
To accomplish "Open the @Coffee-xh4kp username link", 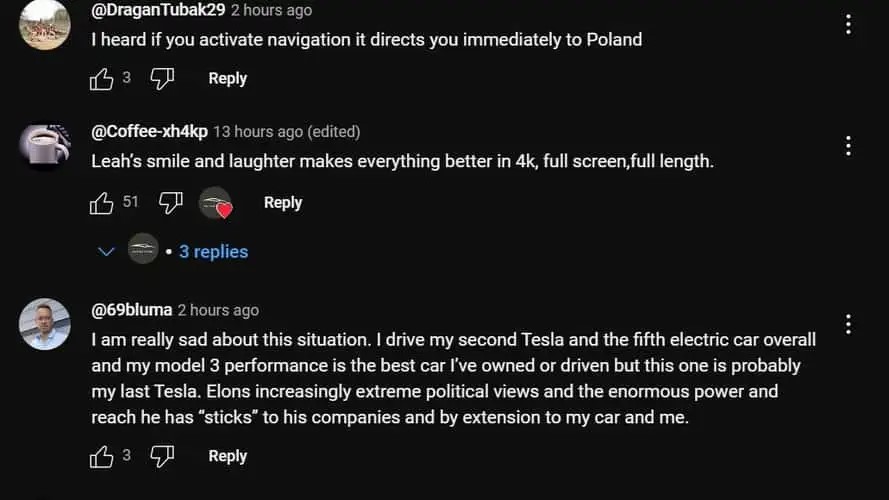I will point(149,132).
